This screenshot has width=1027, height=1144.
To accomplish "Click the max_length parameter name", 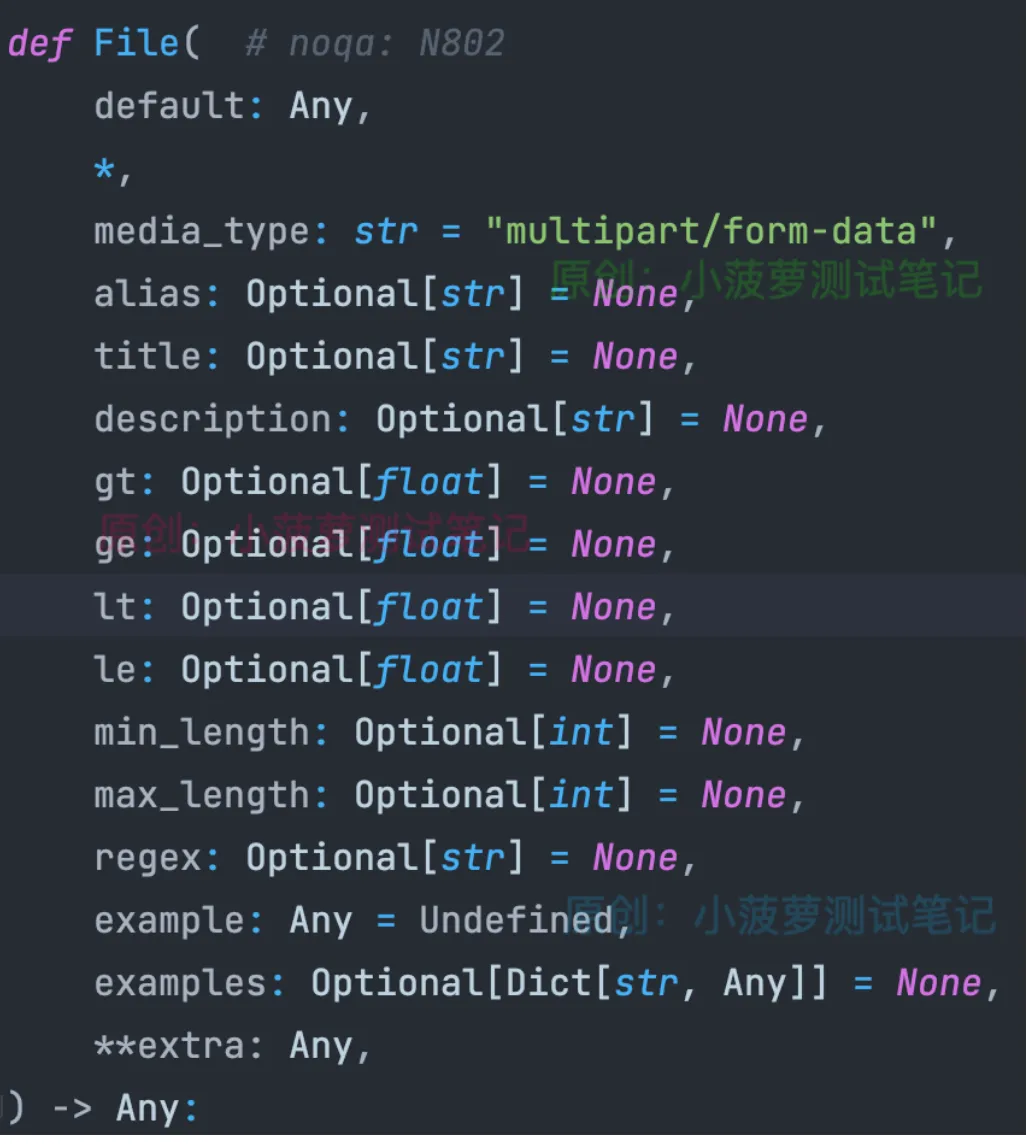I will 202,796.
